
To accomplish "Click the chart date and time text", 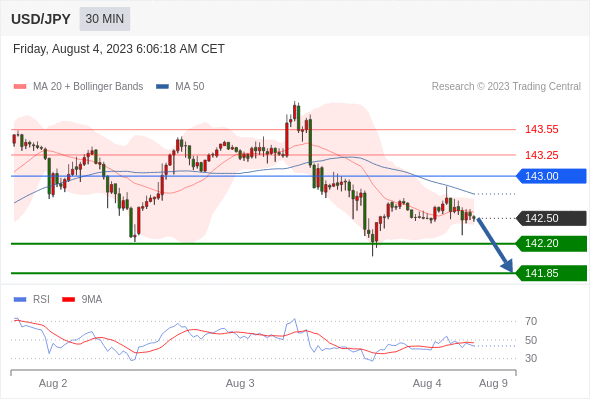I will point(119,49).
